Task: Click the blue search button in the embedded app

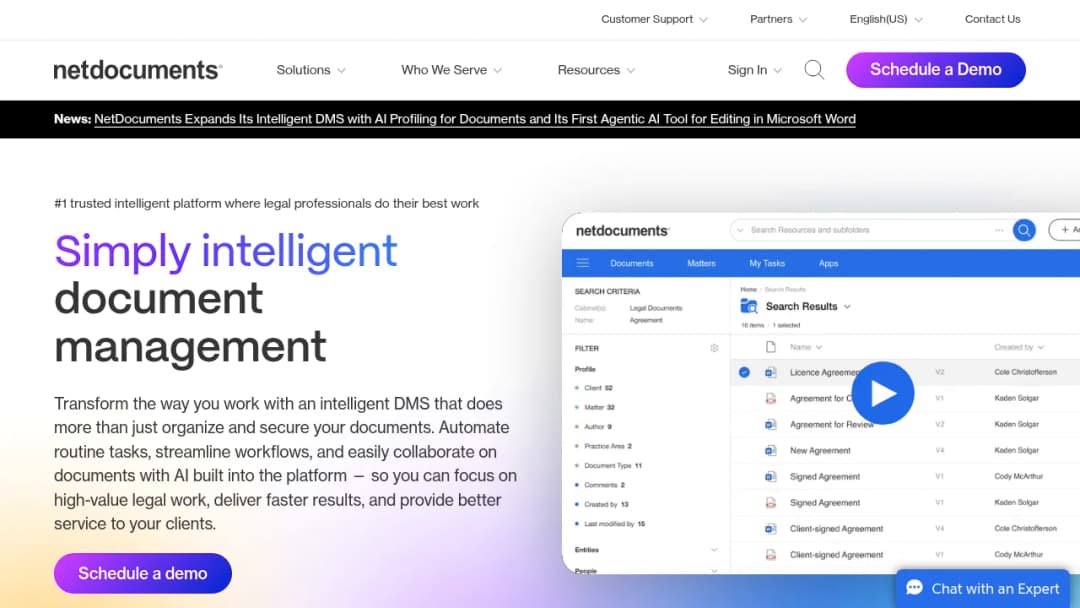Action: coord(1024,230)
